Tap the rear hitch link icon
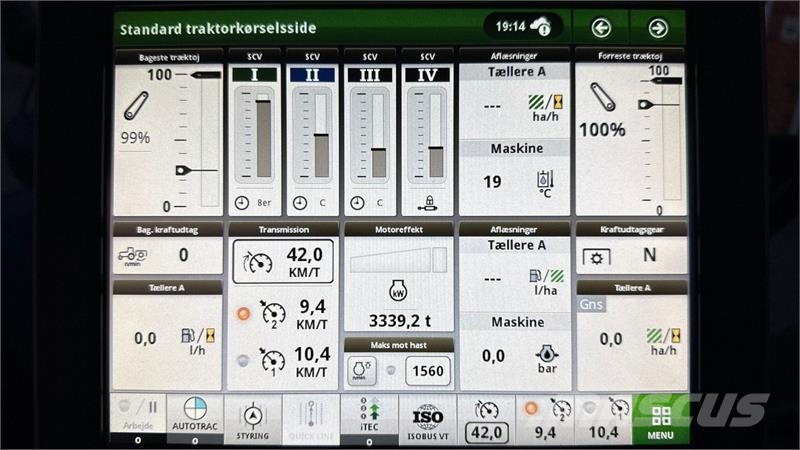Screen dimensions: 800x450 (x=136, y=106)
